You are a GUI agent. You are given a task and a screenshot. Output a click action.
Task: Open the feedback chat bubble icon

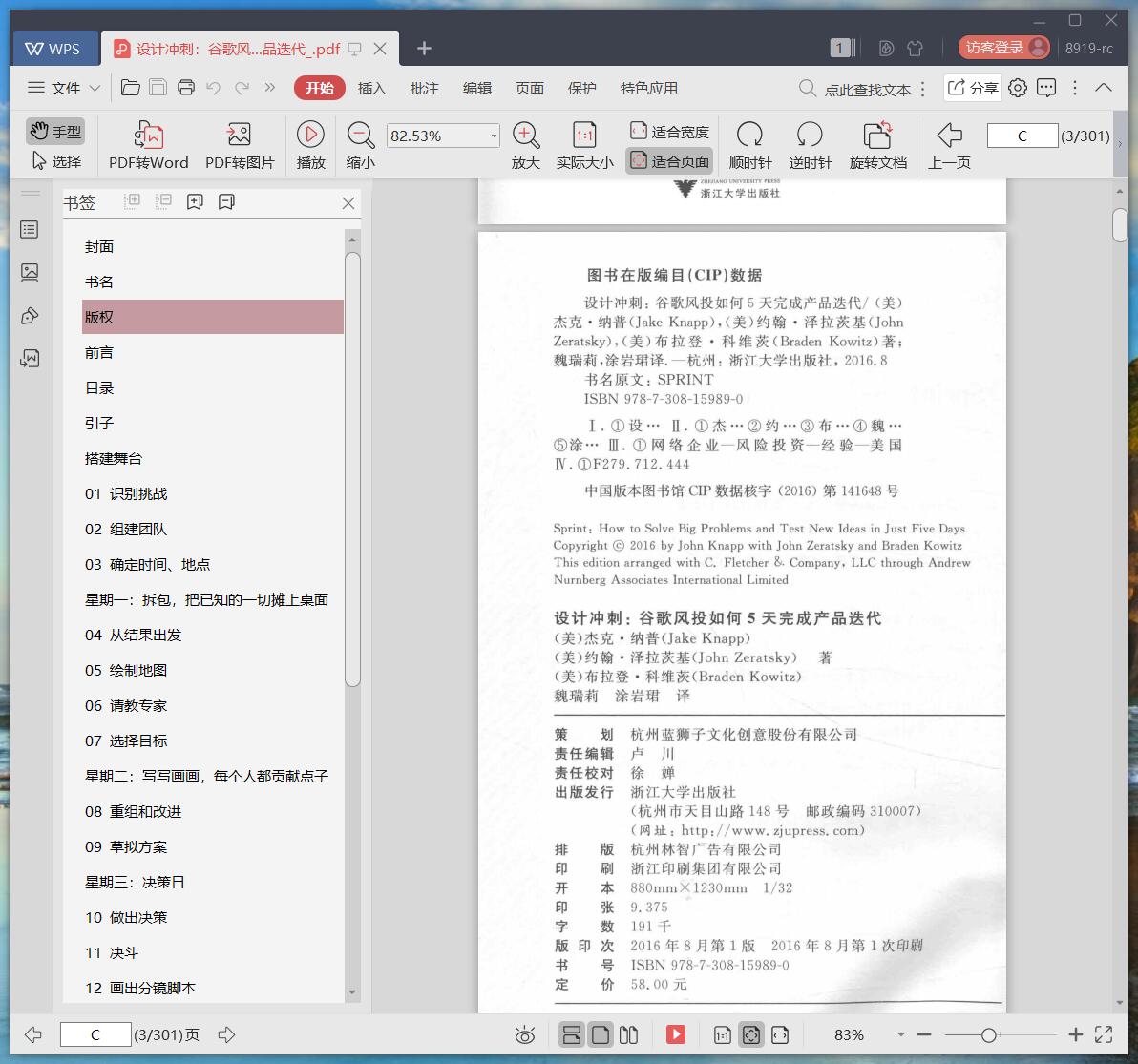tap(1046, 88)
